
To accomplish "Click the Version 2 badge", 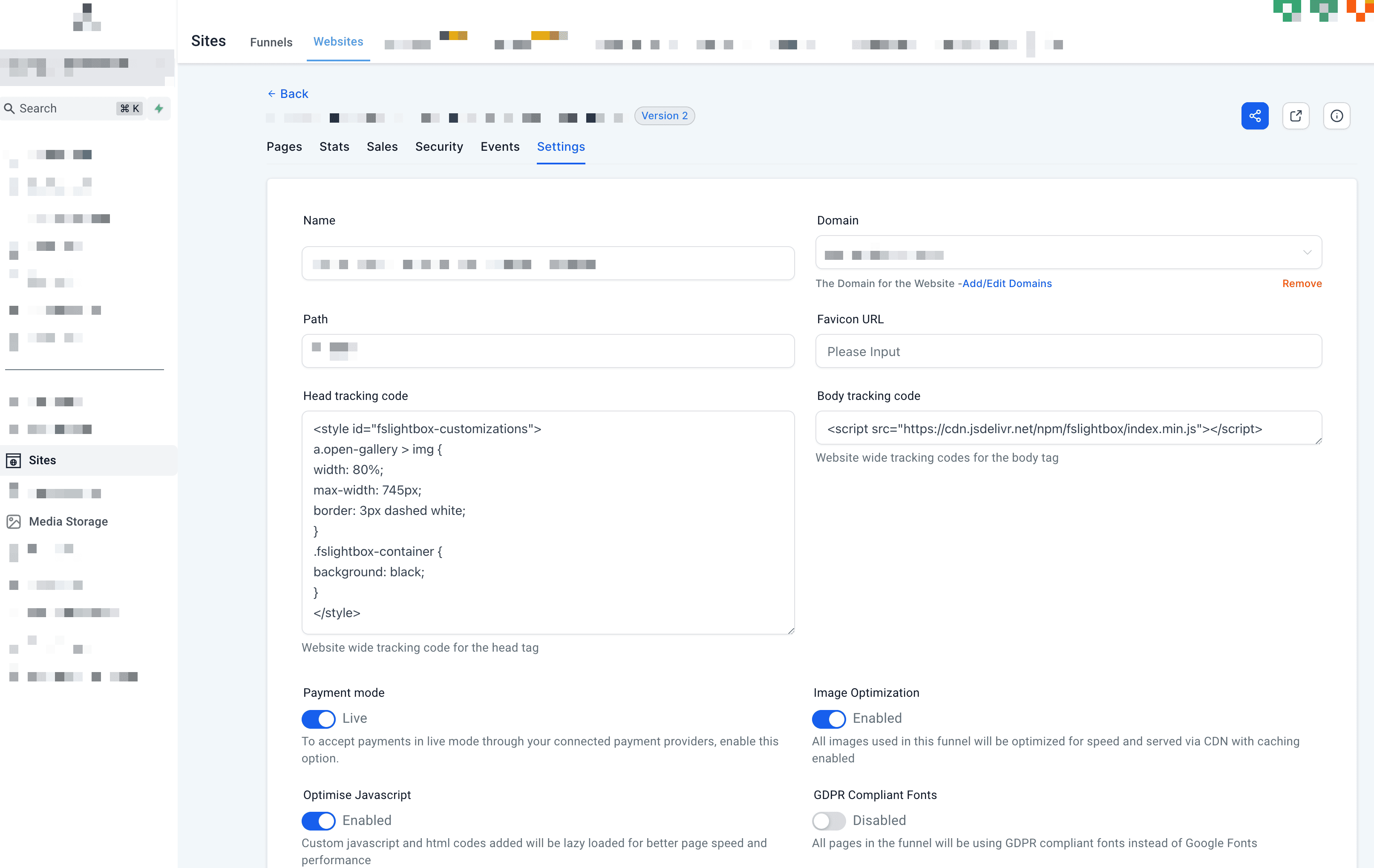I will [664, 116].
